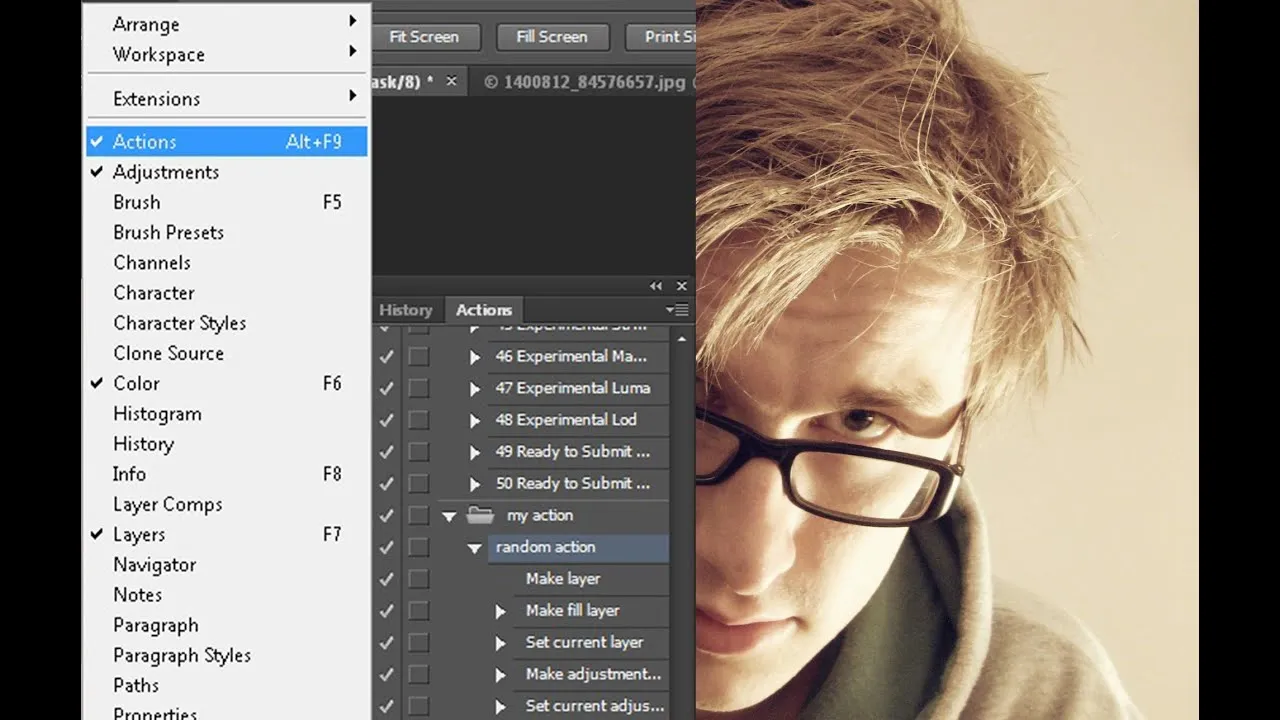Viewport: 1280px width, 720px height.
Task: Open the Actions panel flyout menu
Action: pyautogui.click(x=677, y=310)
